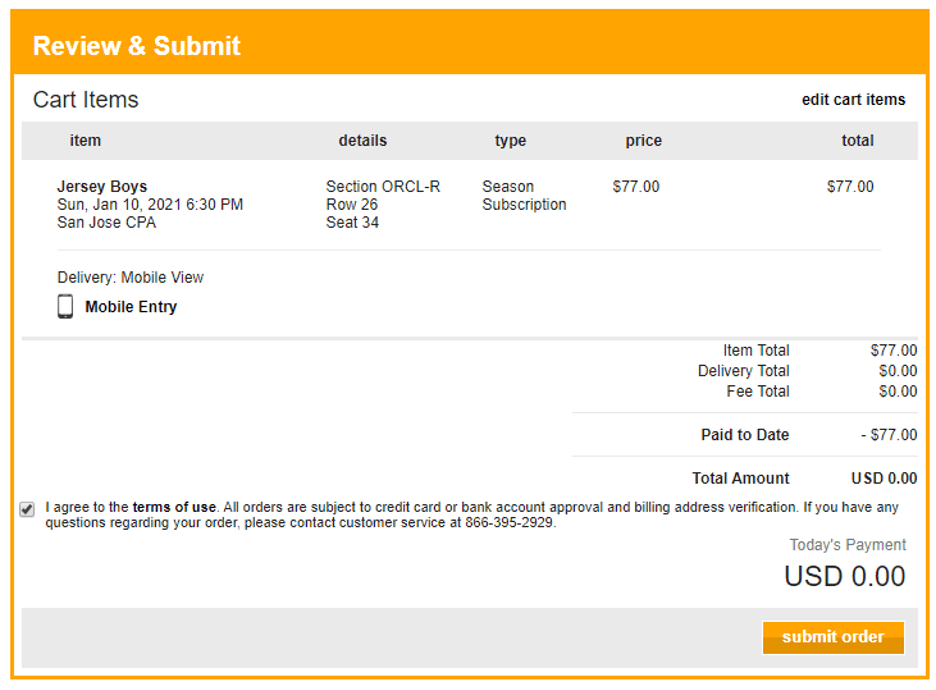936x690 pixels.
Task: Click the item column header
Action: tap(85, 141)
